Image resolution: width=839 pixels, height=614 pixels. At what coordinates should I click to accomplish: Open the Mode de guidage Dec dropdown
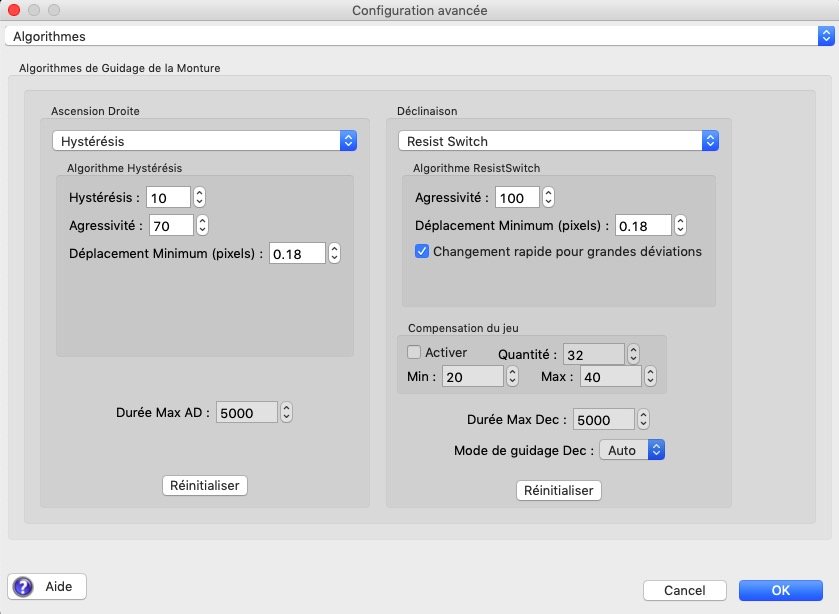632,450
